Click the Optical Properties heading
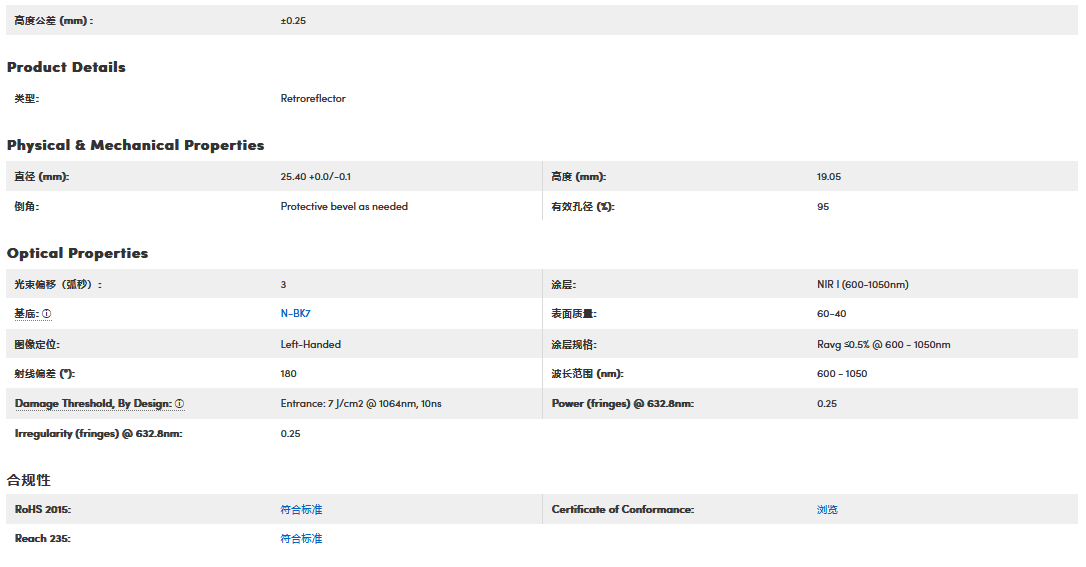The width and height of the screenshot is (1086, 567). pyautogui.click(x=77, y=253)
